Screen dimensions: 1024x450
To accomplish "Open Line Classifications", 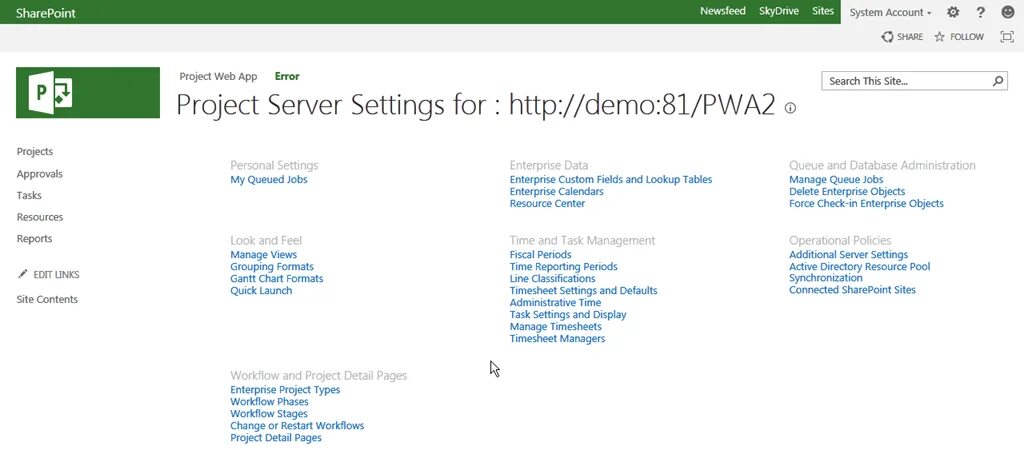I will 552,278.
